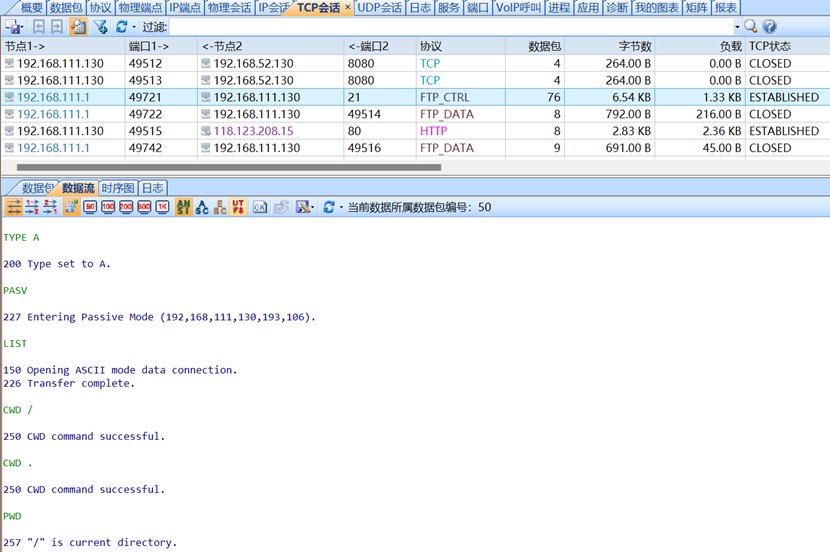Switch to the 物理端点 tab
Screen dimensions: 830x552
click(140, 7)
